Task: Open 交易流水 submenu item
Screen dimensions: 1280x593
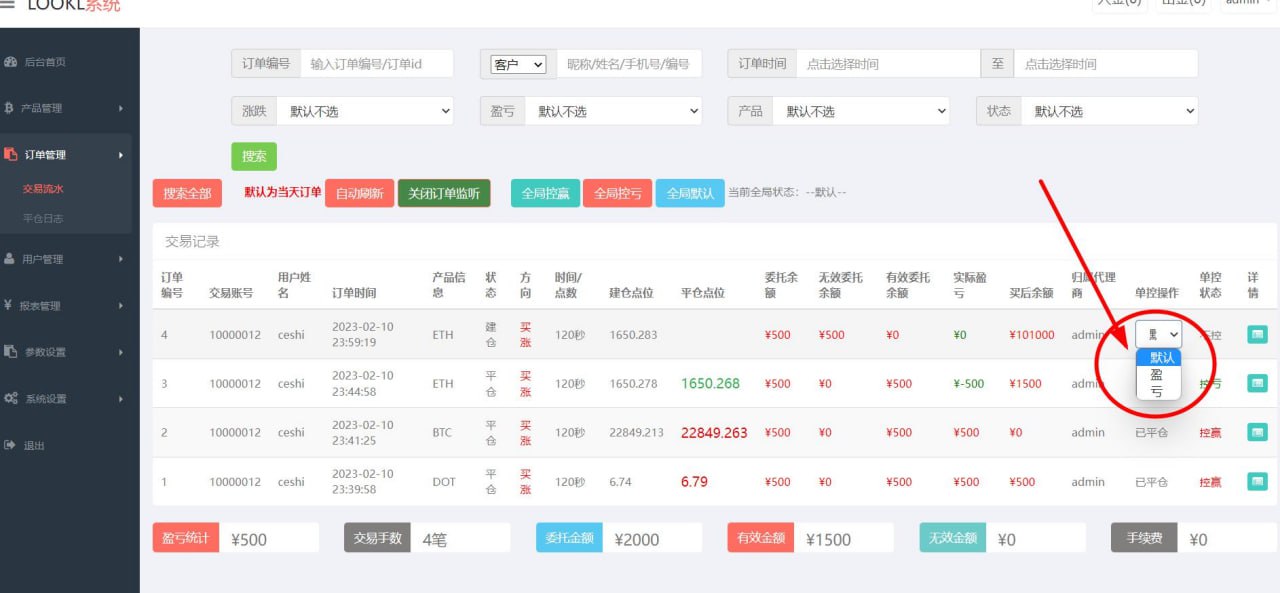Action: click(x=43, y=188)
